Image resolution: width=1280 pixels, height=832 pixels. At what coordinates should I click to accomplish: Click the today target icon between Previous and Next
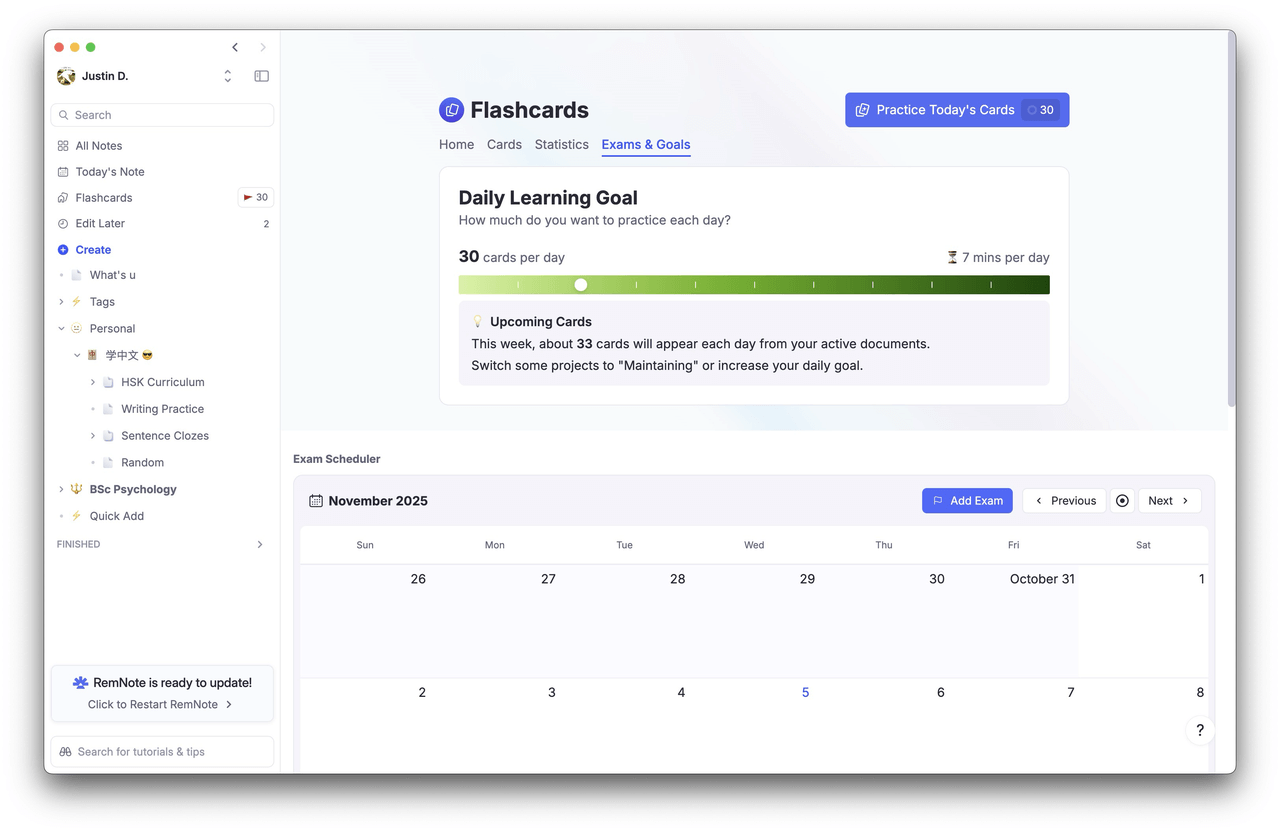tap(1122, 500)
